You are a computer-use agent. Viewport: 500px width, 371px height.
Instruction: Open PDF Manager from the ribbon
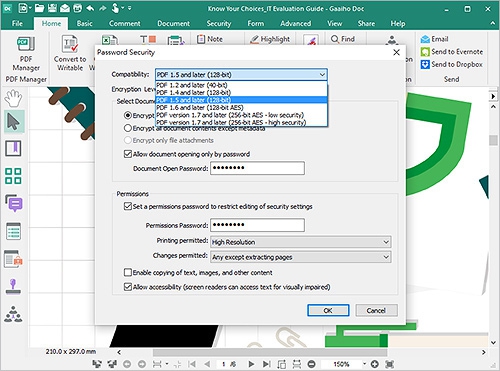click(26, 53)
